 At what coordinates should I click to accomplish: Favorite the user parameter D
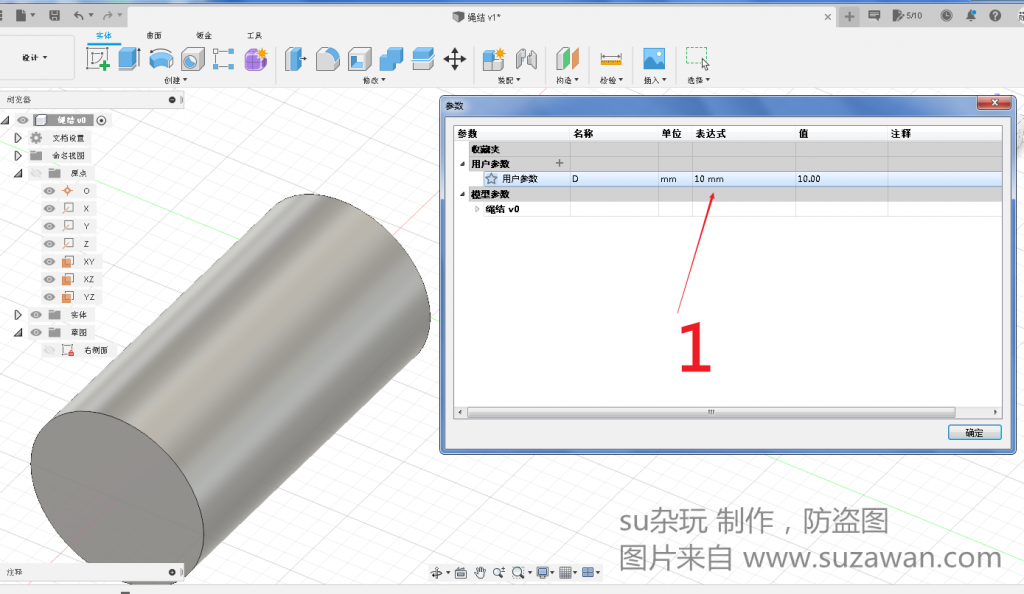(x=491, y=178)
